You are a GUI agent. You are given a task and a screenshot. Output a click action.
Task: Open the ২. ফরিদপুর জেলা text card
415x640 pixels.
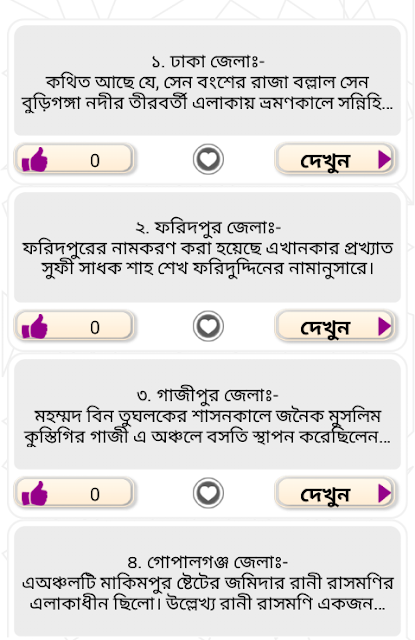pyautogui.click(x=207, y=247)
